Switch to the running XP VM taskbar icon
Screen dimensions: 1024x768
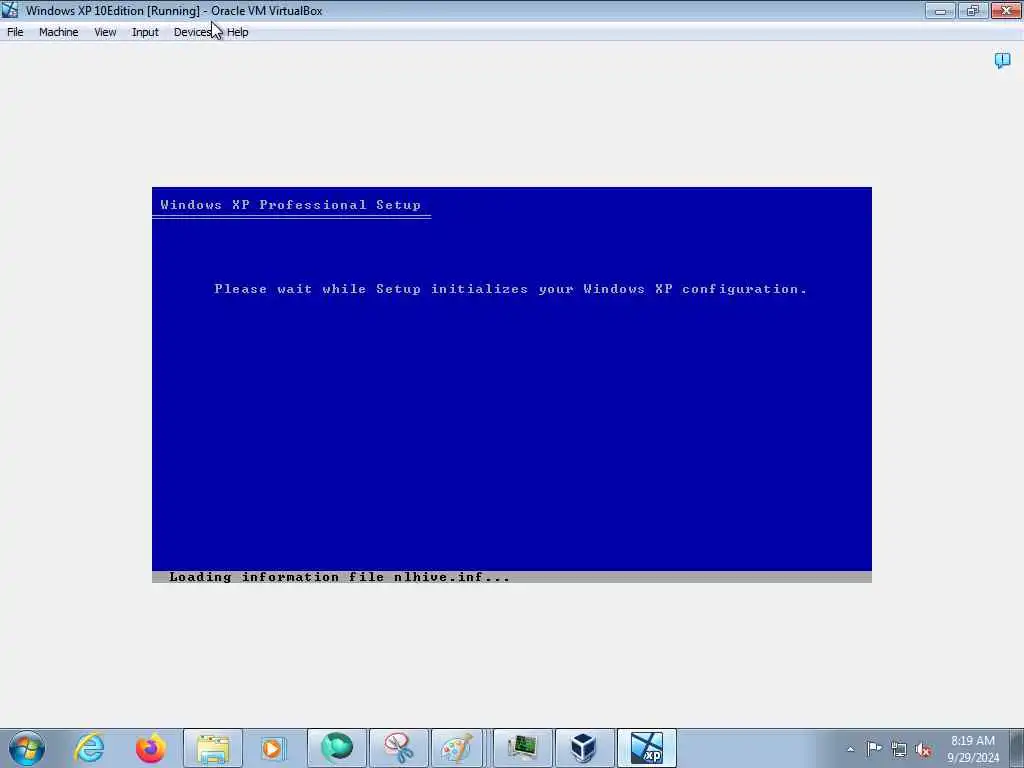pos(647,748)
